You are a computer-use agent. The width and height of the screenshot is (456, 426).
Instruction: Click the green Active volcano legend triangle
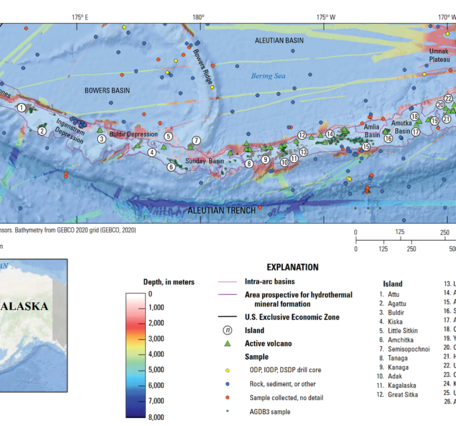[x=227, y=343]
